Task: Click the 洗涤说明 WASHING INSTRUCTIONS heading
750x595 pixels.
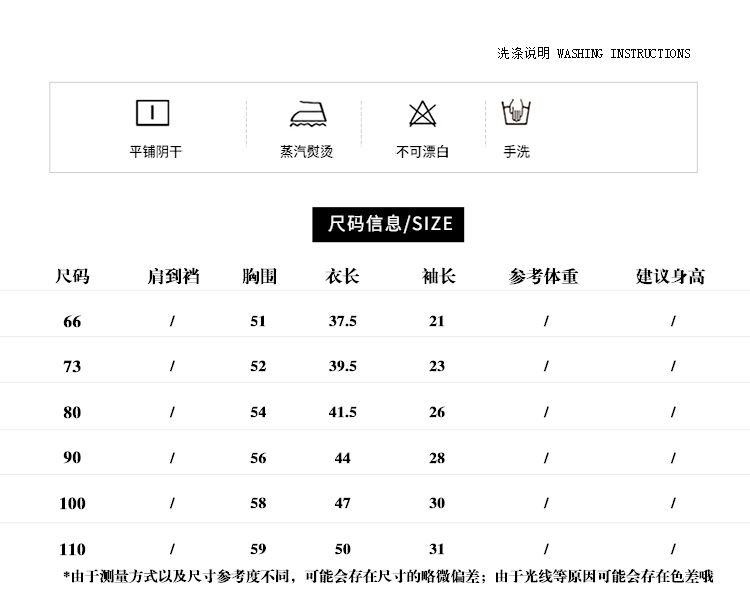Action: 594,53
